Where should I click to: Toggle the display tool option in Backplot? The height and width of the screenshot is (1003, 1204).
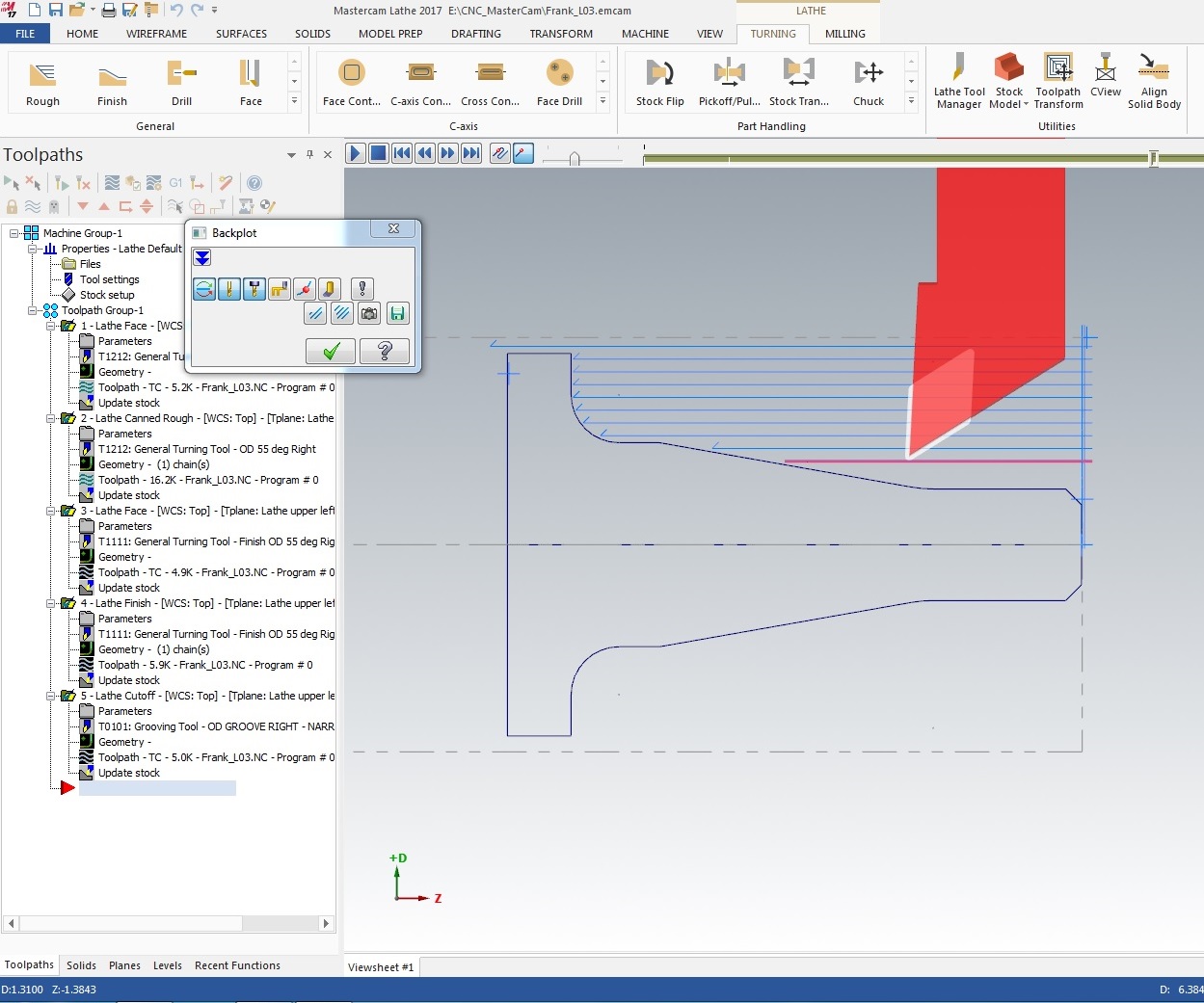(x=229, y=288)
